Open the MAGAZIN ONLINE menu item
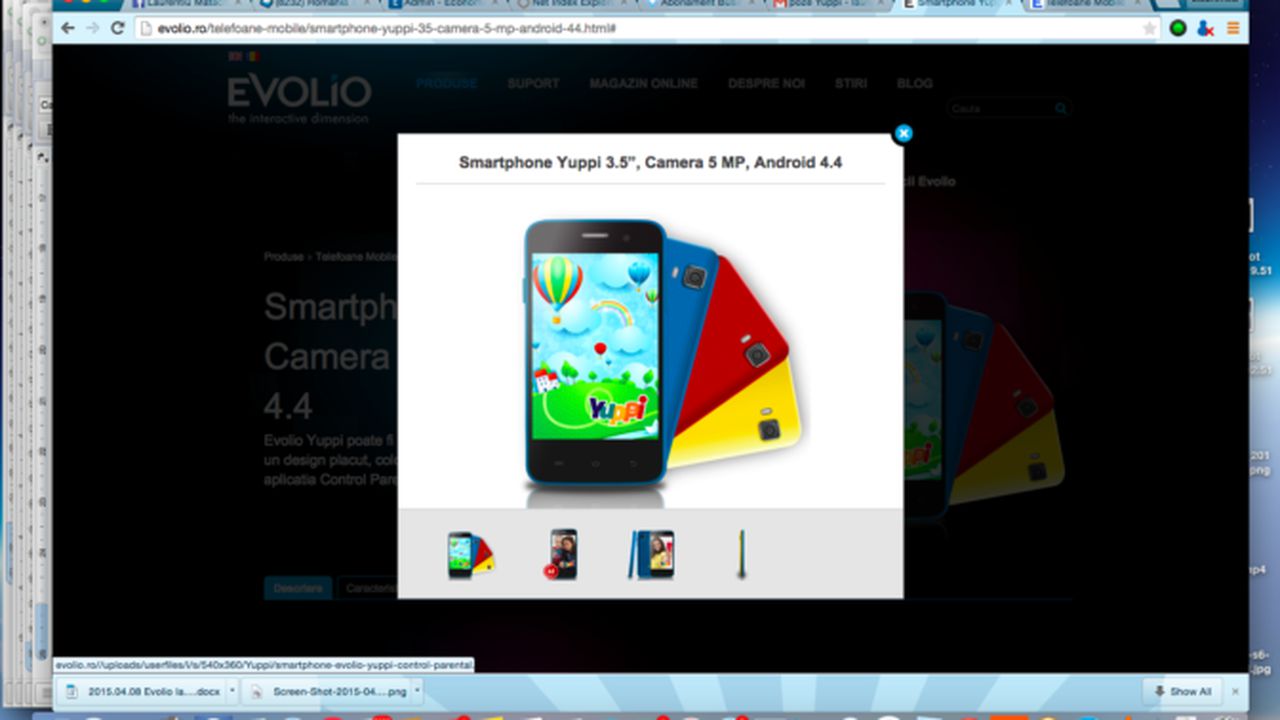Viewport: 1280px width, 720px height. click(x=643, y=83)
